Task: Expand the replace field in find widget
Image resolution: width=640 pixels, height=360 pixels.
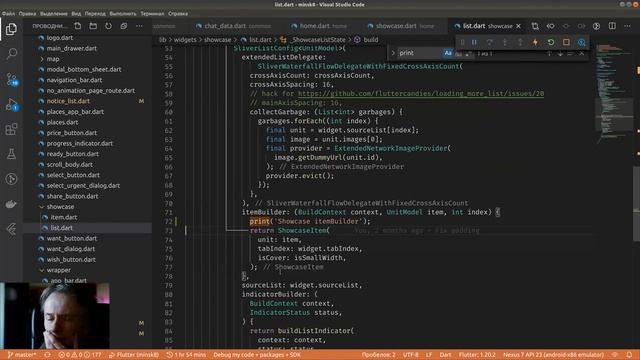Action: (393, 53)
